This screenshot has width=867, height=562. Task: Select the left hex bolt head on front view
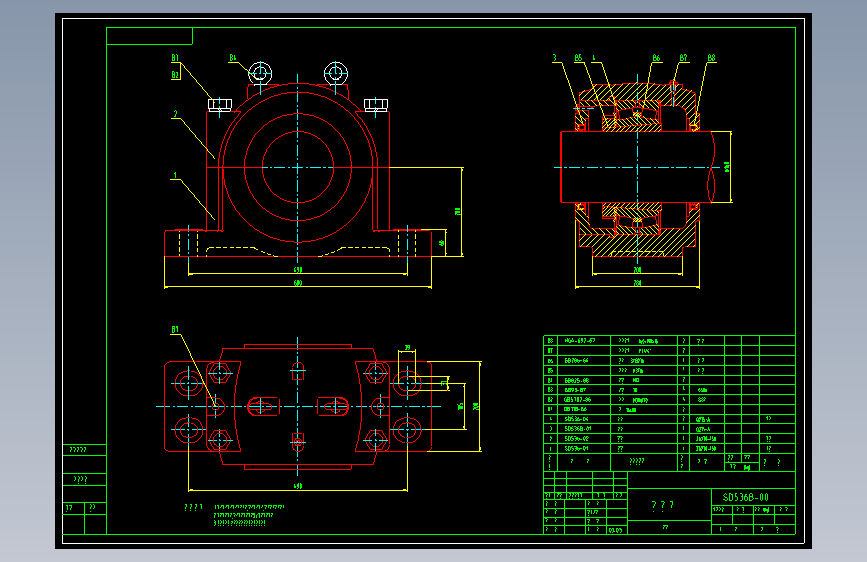pyautogui.click(x=220, y=105)
